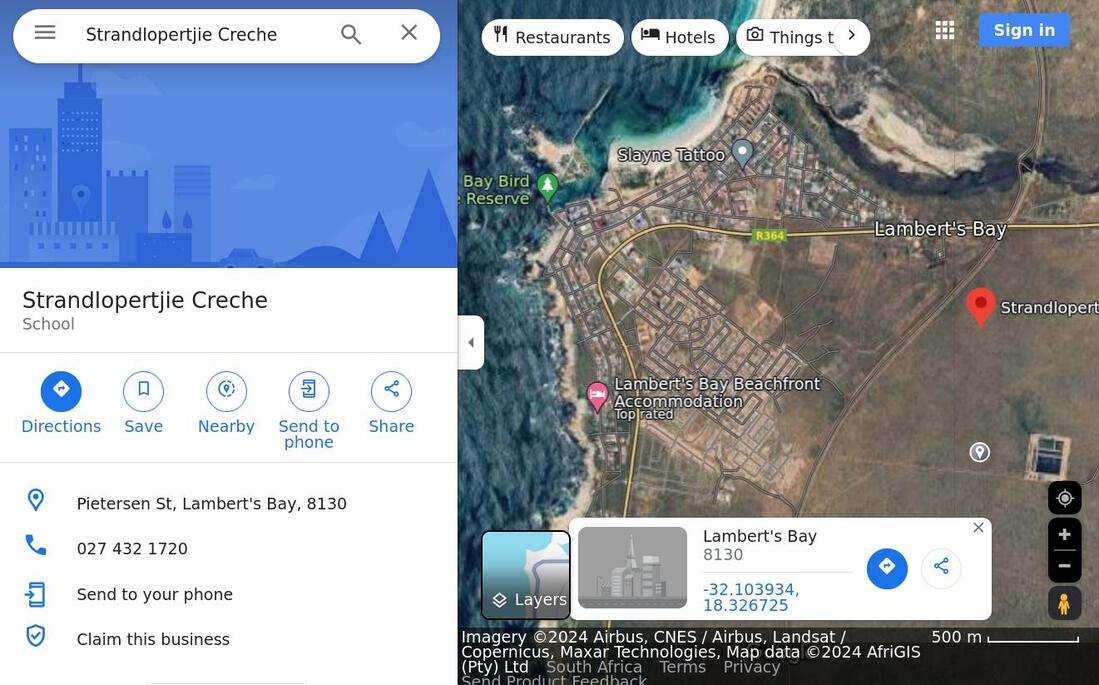Open the hamburger main menu

click(x=45, y=33)
